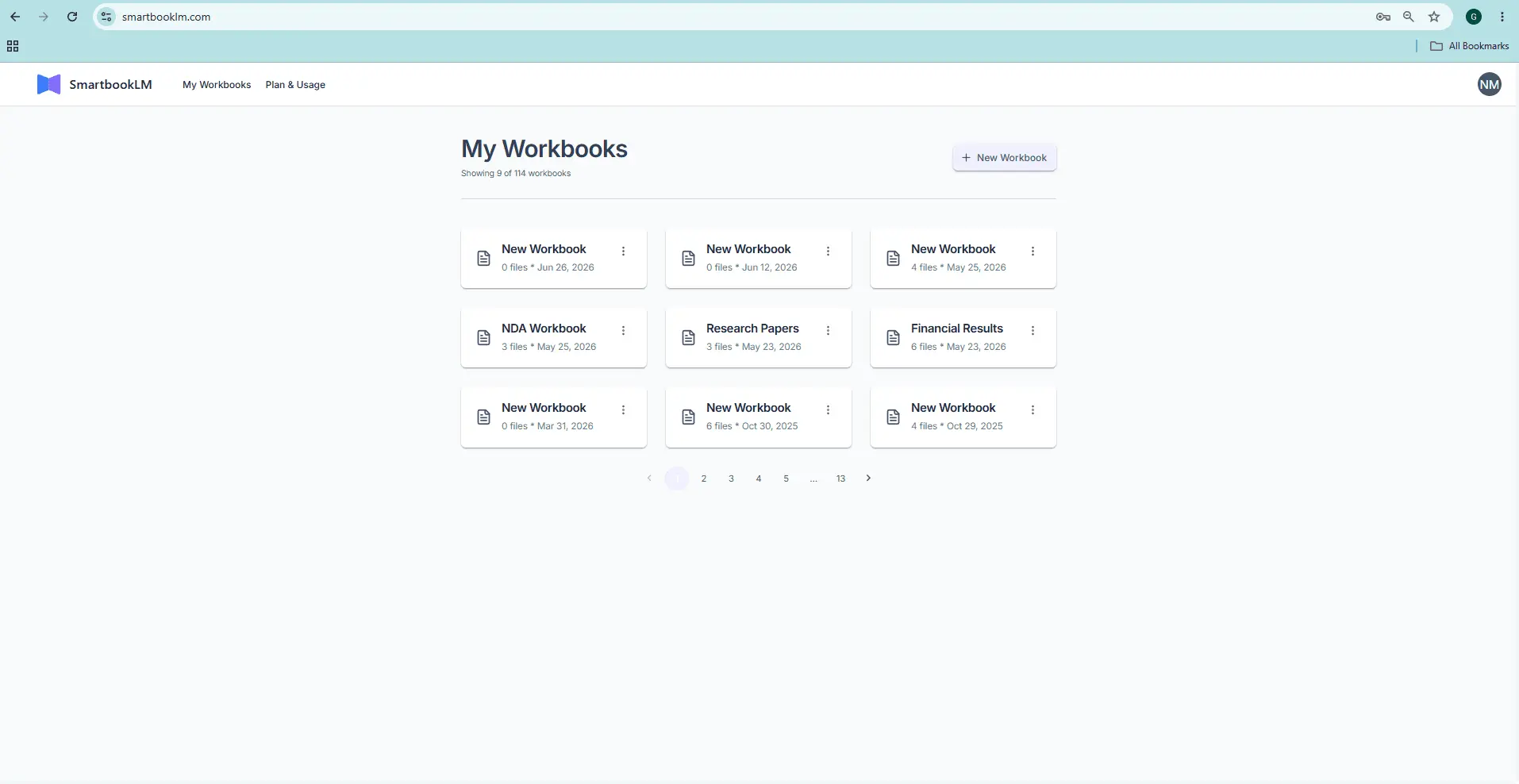1519x784 pixels.
Task: Select current pagination page 1
Action: click(676, 478)
